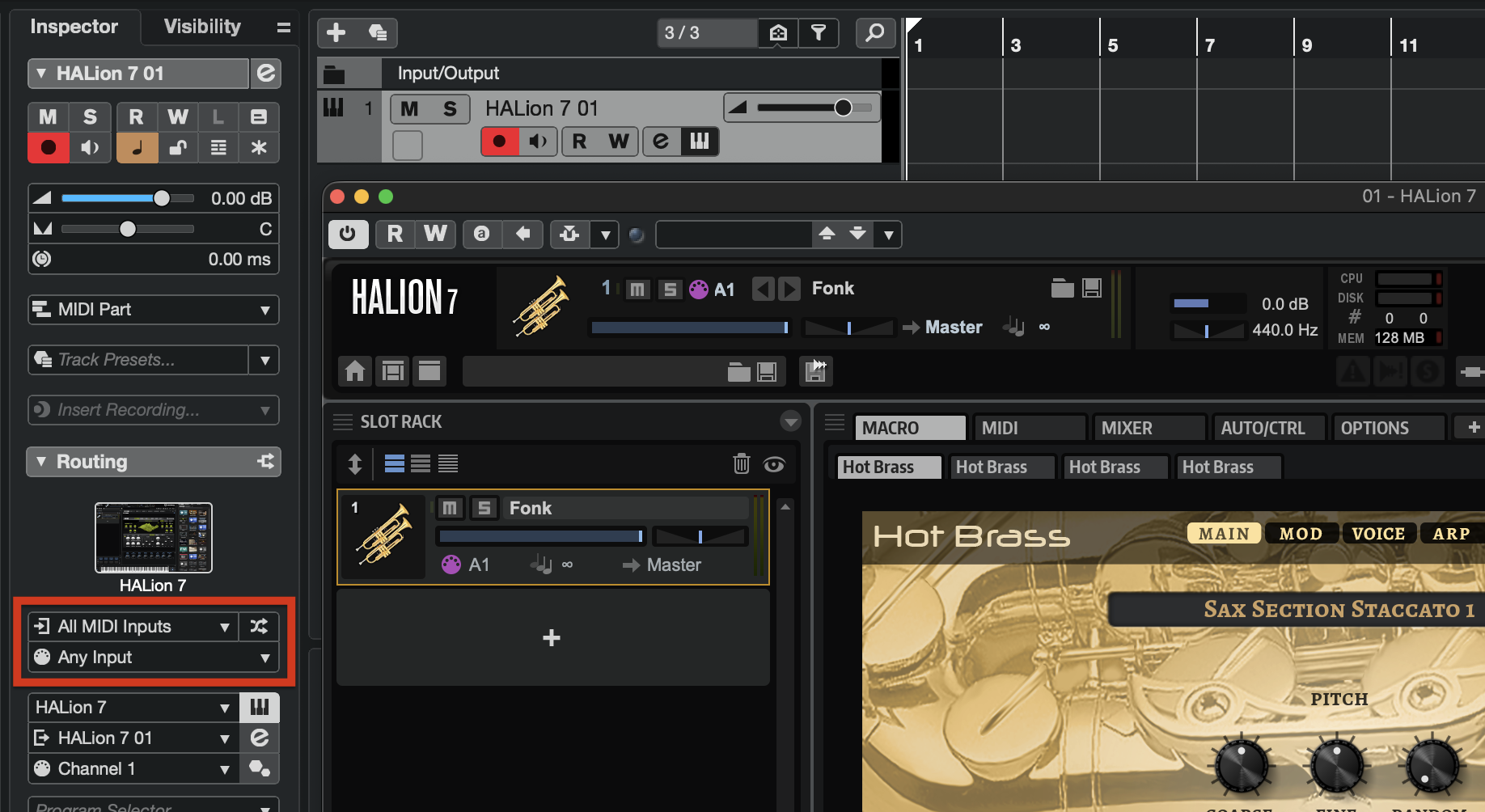Screen dimensions: 1485x812
Task: Click the previous program arrow beside Fonk
Action: tap(763, 289)
